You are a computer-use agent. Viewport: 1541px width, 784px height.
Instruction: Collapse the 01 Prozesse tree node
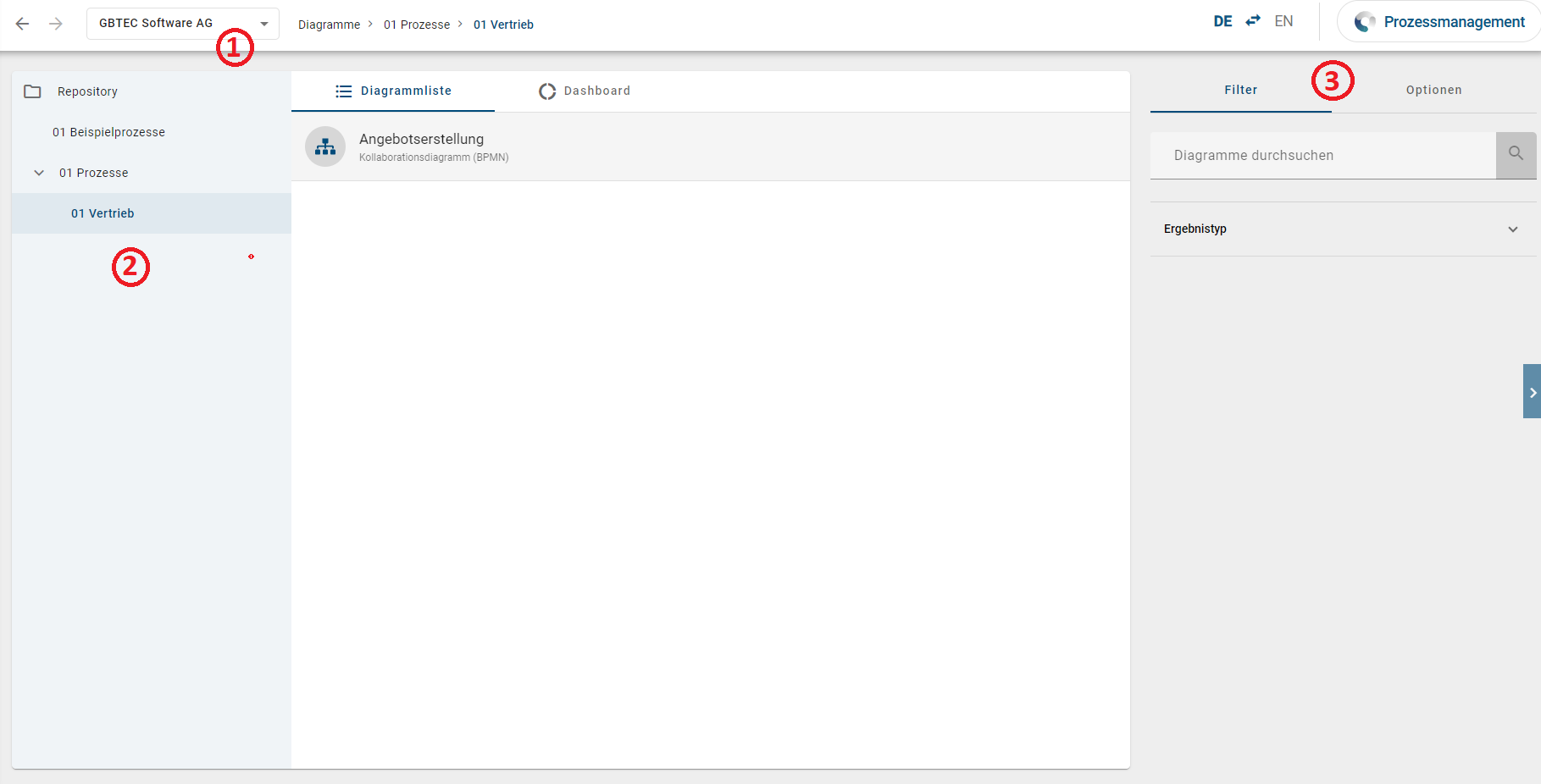click(x=39, y=173)
